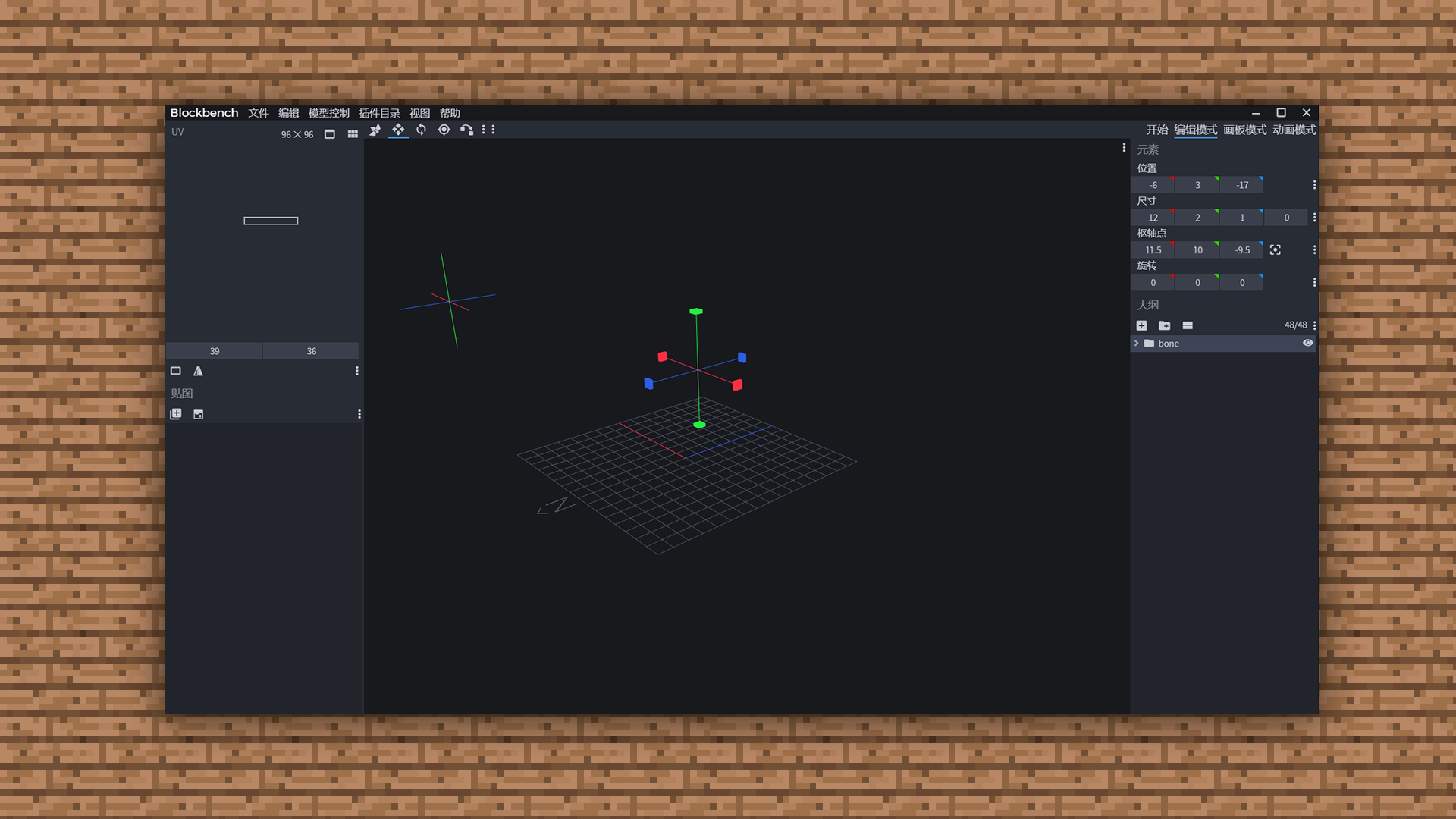Edit UV offset value 39
Screen dimensions: 1456x819
[215, 351]
